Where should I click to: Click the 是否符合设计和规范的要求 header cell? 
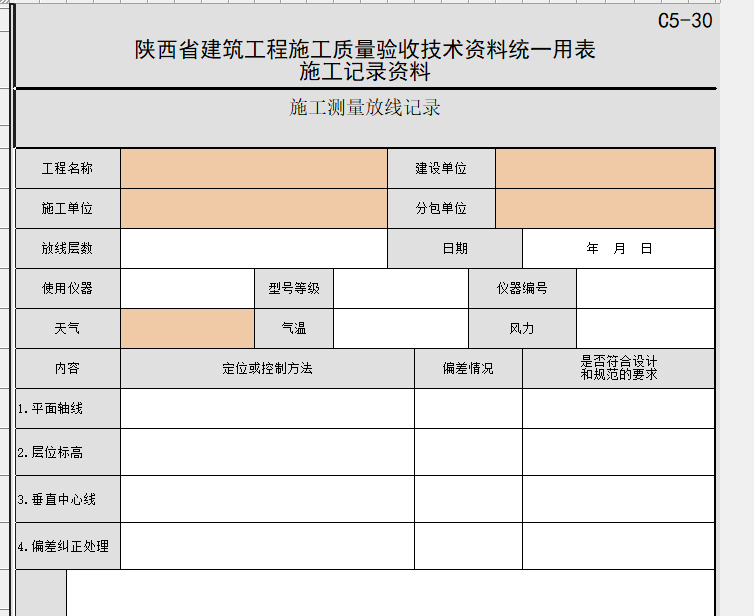[x=618, y=368]
